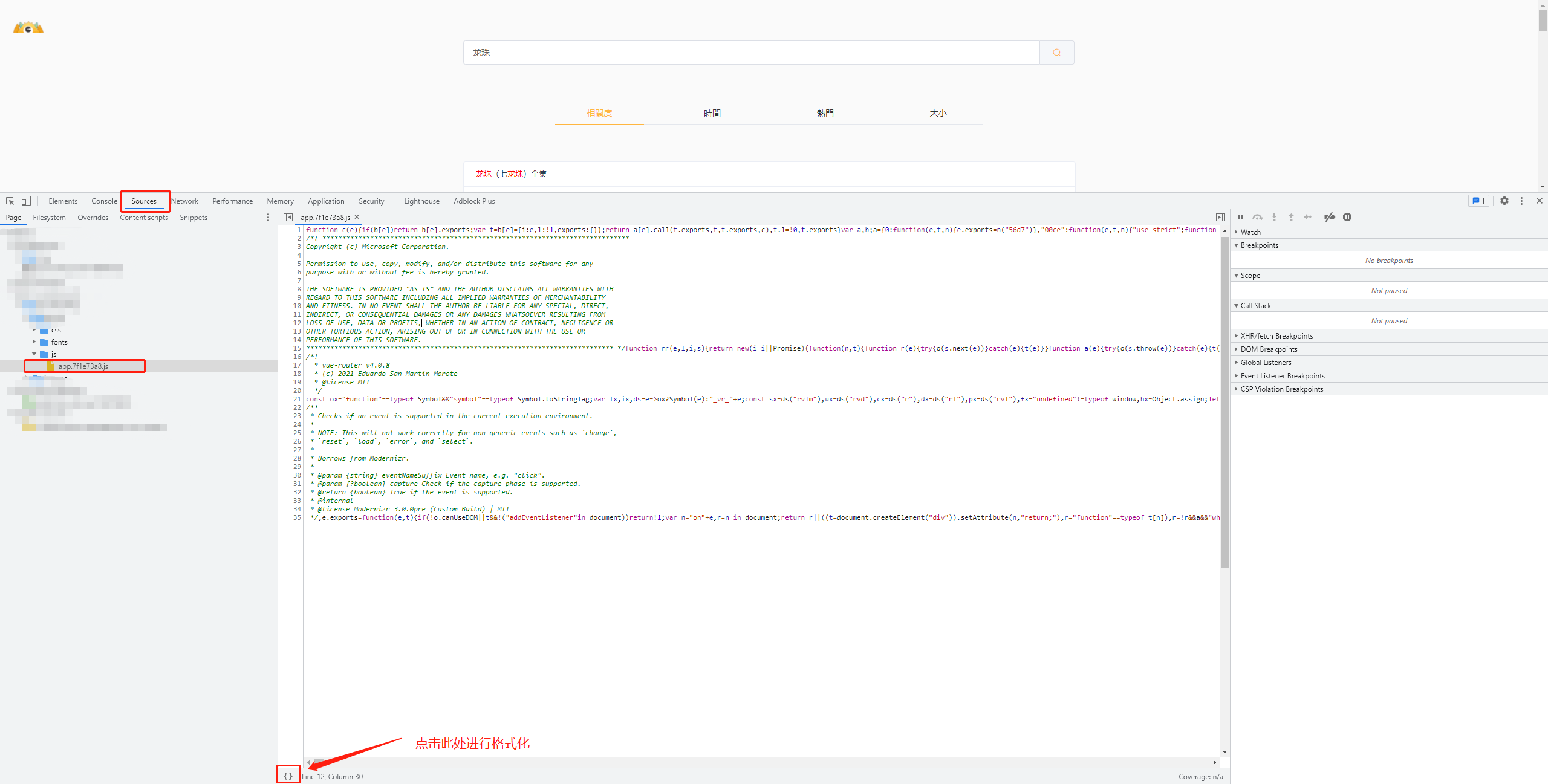Toggle pause on exceptions button
The image size is (1548, 784).
(x=1347, y=217)
